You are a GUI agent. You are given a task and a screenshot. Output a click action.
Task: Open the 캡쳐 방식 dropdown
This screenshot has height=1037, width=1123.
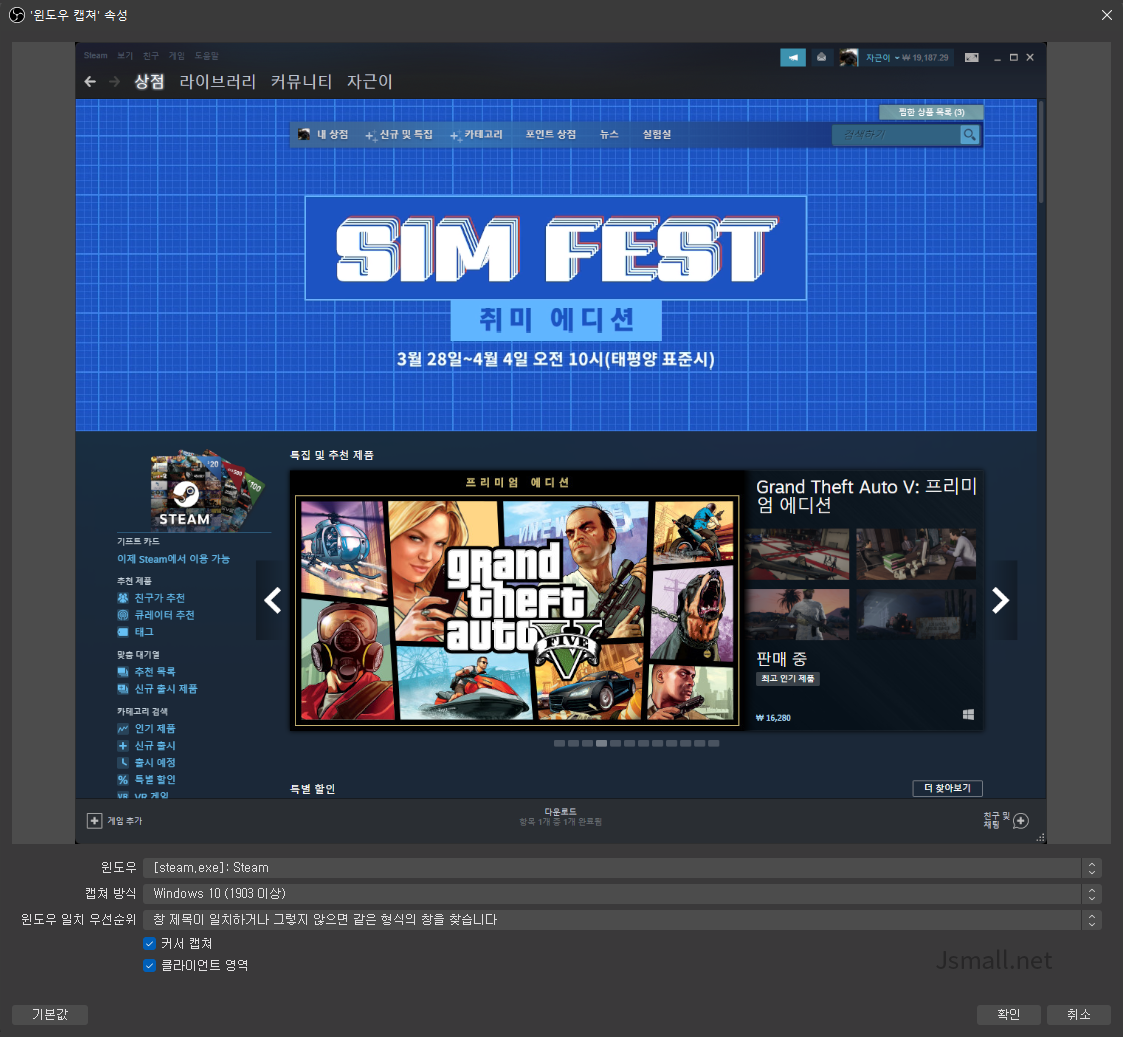(622, 894)
